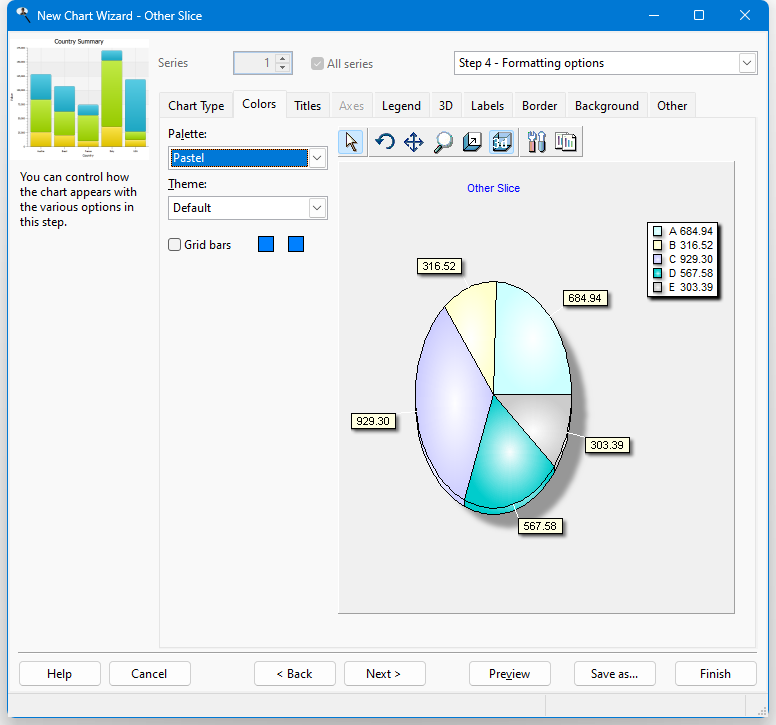776x725 pixels.
Task: Click the second blue grid bar color swatch
Action: pyautogui.click(x=296, y=244)
